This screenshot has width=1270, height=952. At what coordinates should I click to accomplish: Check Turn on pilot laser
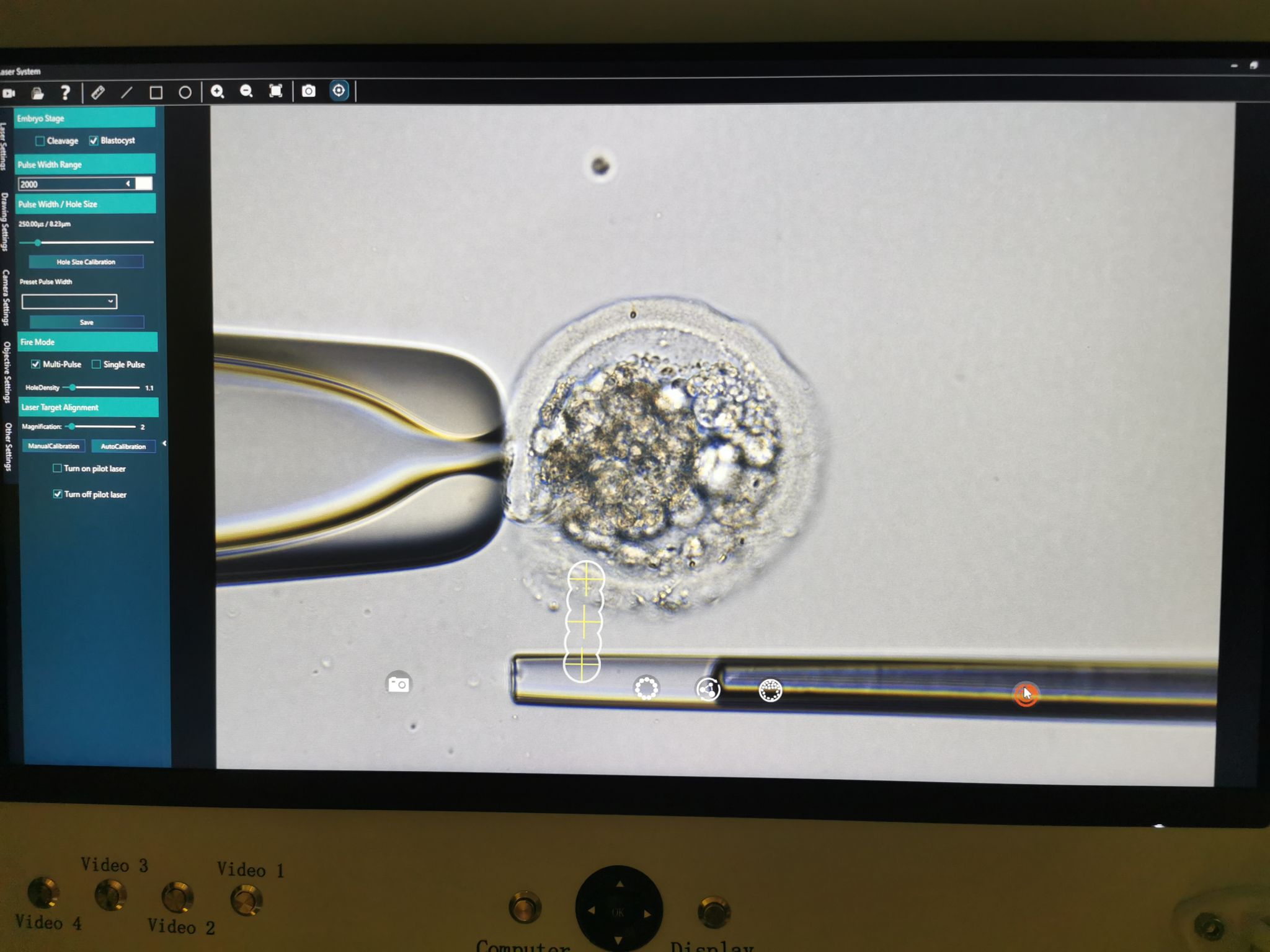click(x=57, y=468)
